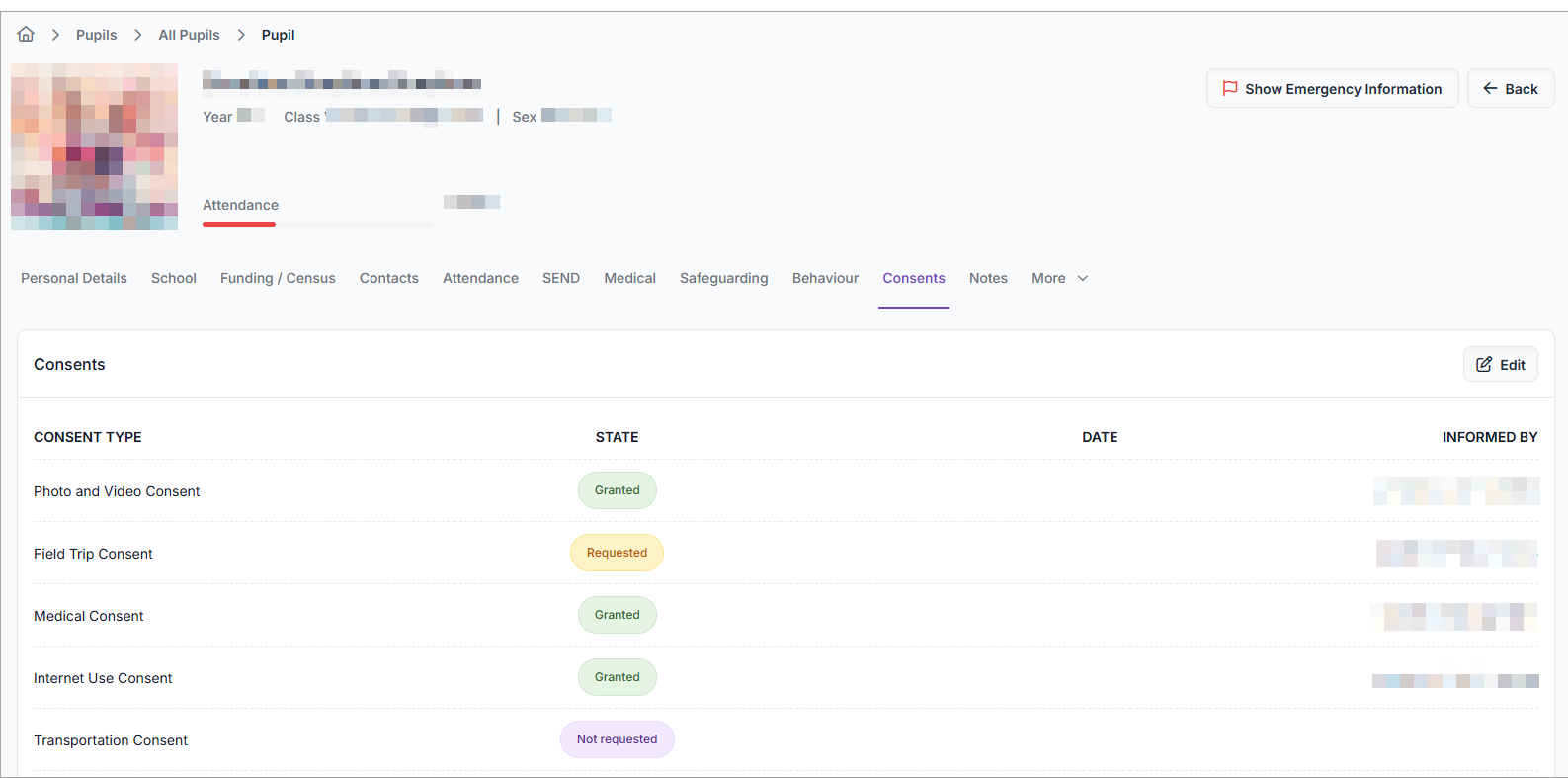
Task: Open the Safeguarding tab
Action: [x=723, y=279]
